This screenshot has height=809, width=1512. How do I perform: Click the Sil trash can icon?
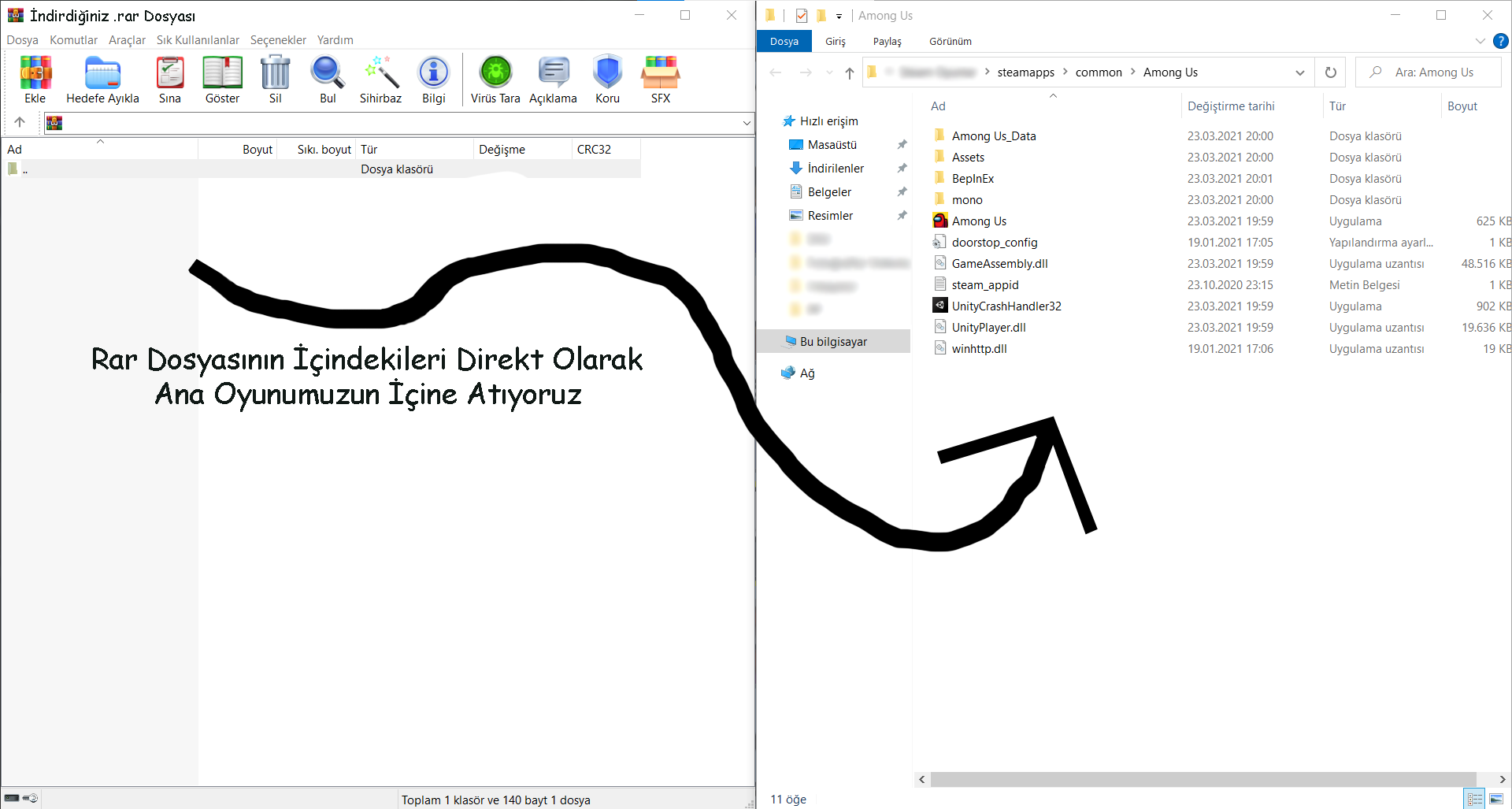coord(276,72)
